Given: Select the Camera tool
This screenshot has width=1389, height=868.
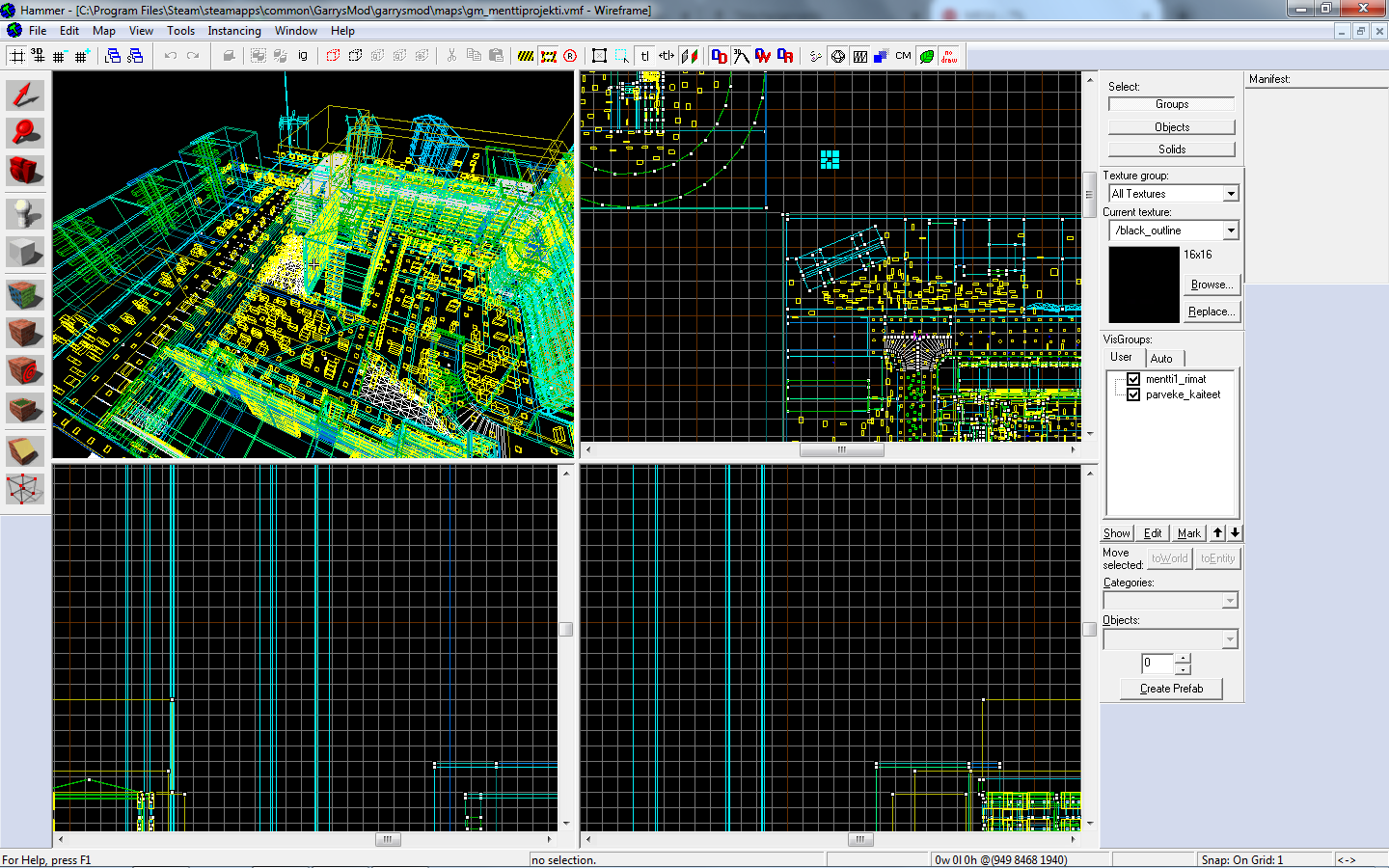Looking at the screenshot, I should click(25, 171).
